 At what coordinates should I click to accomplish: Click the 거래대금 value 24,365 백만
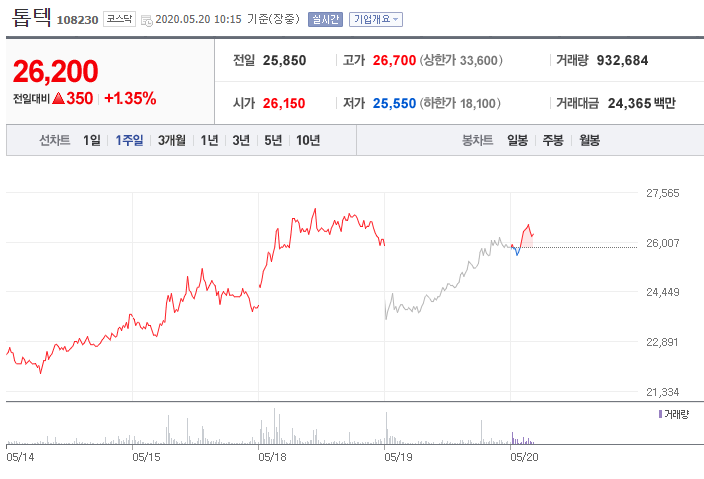[642, 103]
